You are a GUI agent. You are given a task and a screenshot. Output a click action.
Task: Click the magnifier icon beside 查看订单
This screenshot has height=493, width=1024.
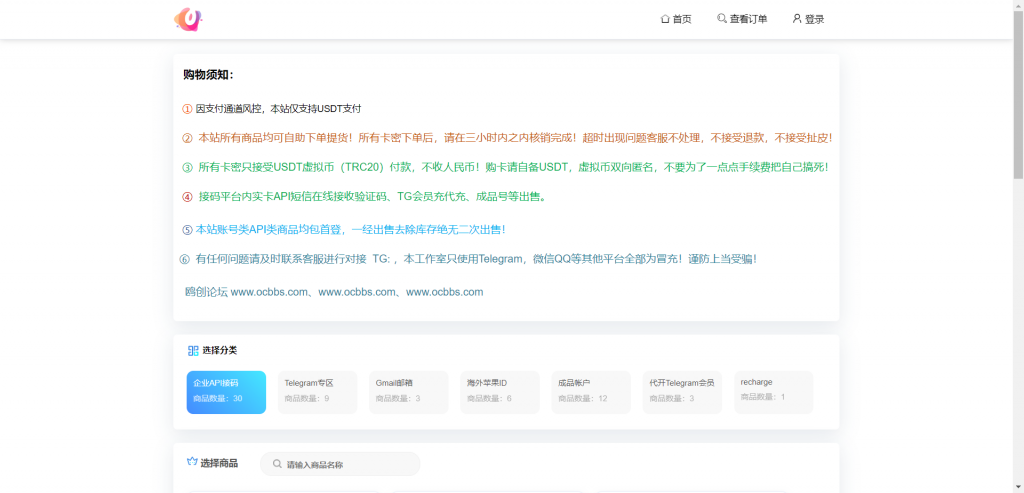pyautogui.click(x=722, y=18)
